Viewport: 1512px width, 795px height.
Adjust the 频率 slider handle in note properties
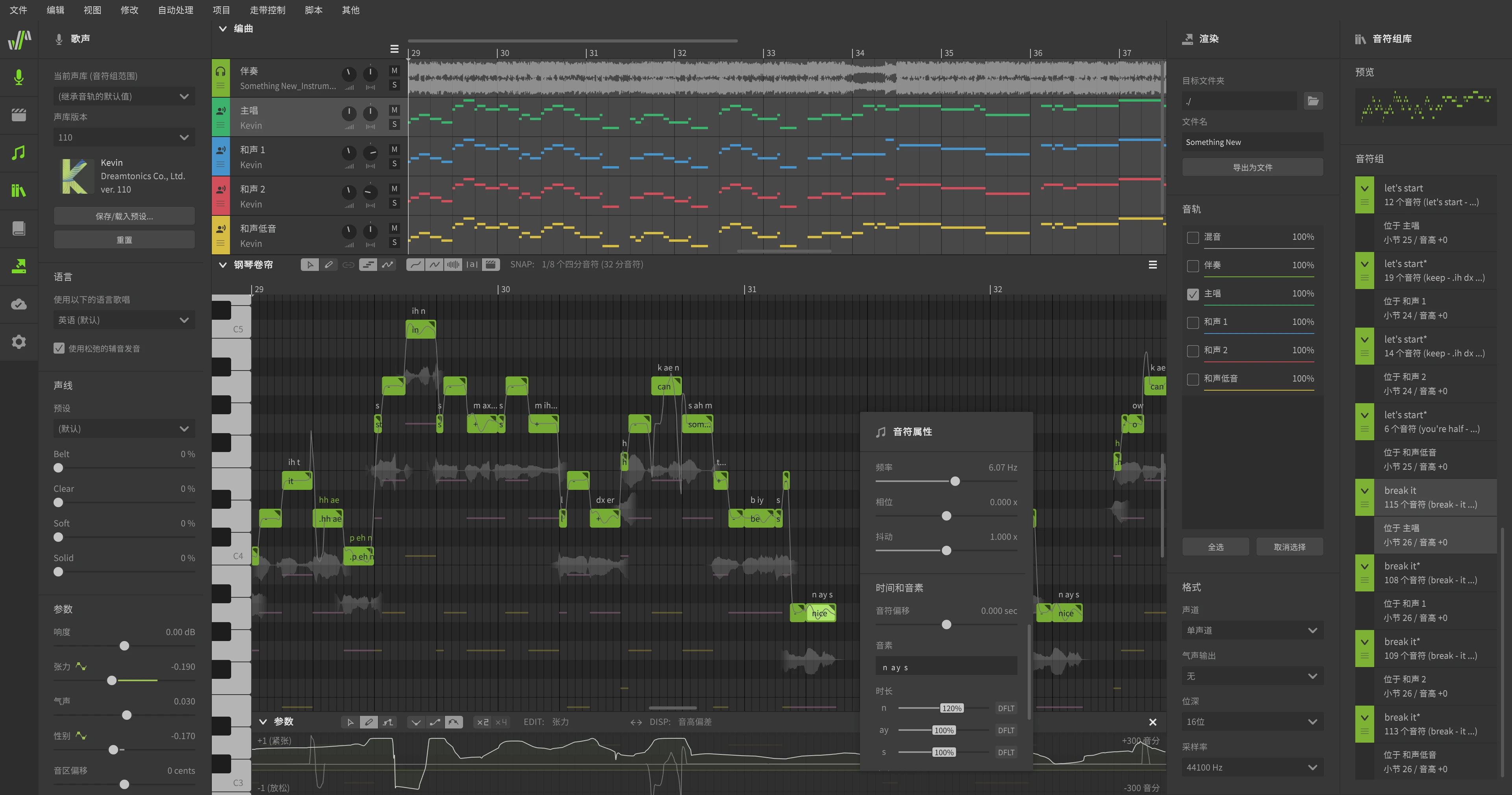(x=955, y=482)
